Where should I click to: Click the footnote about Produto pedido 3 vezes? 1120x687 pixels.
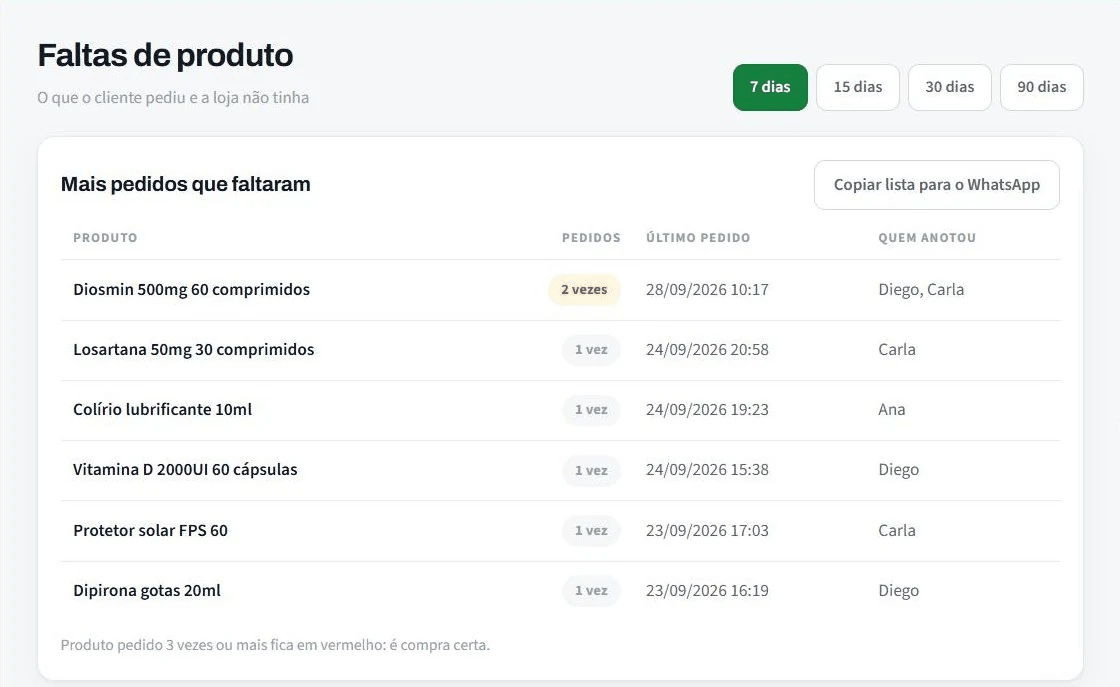(x=275, y=646)
